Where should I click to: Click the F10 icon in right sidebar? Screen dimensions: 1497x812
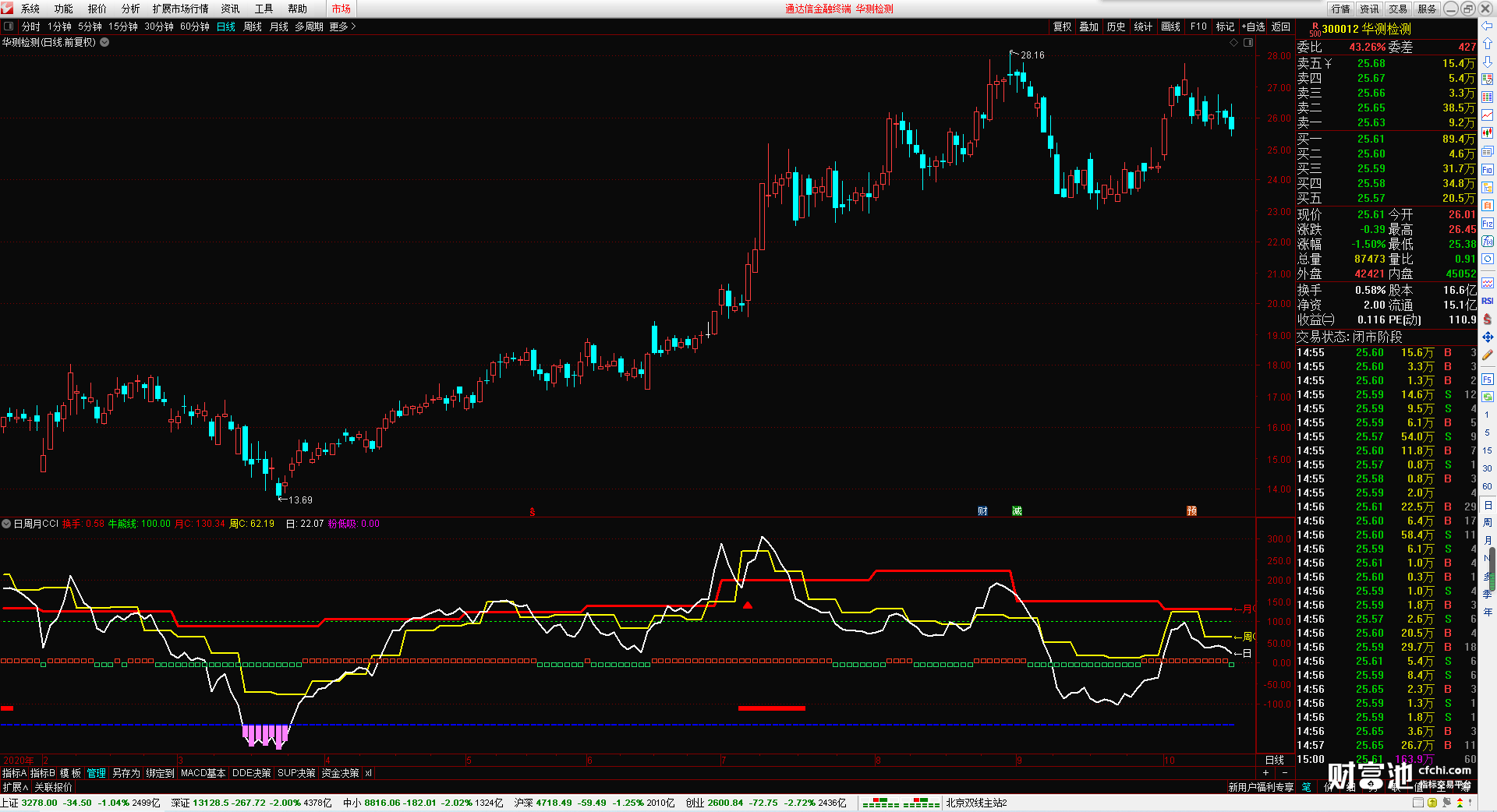point(1487,169)
